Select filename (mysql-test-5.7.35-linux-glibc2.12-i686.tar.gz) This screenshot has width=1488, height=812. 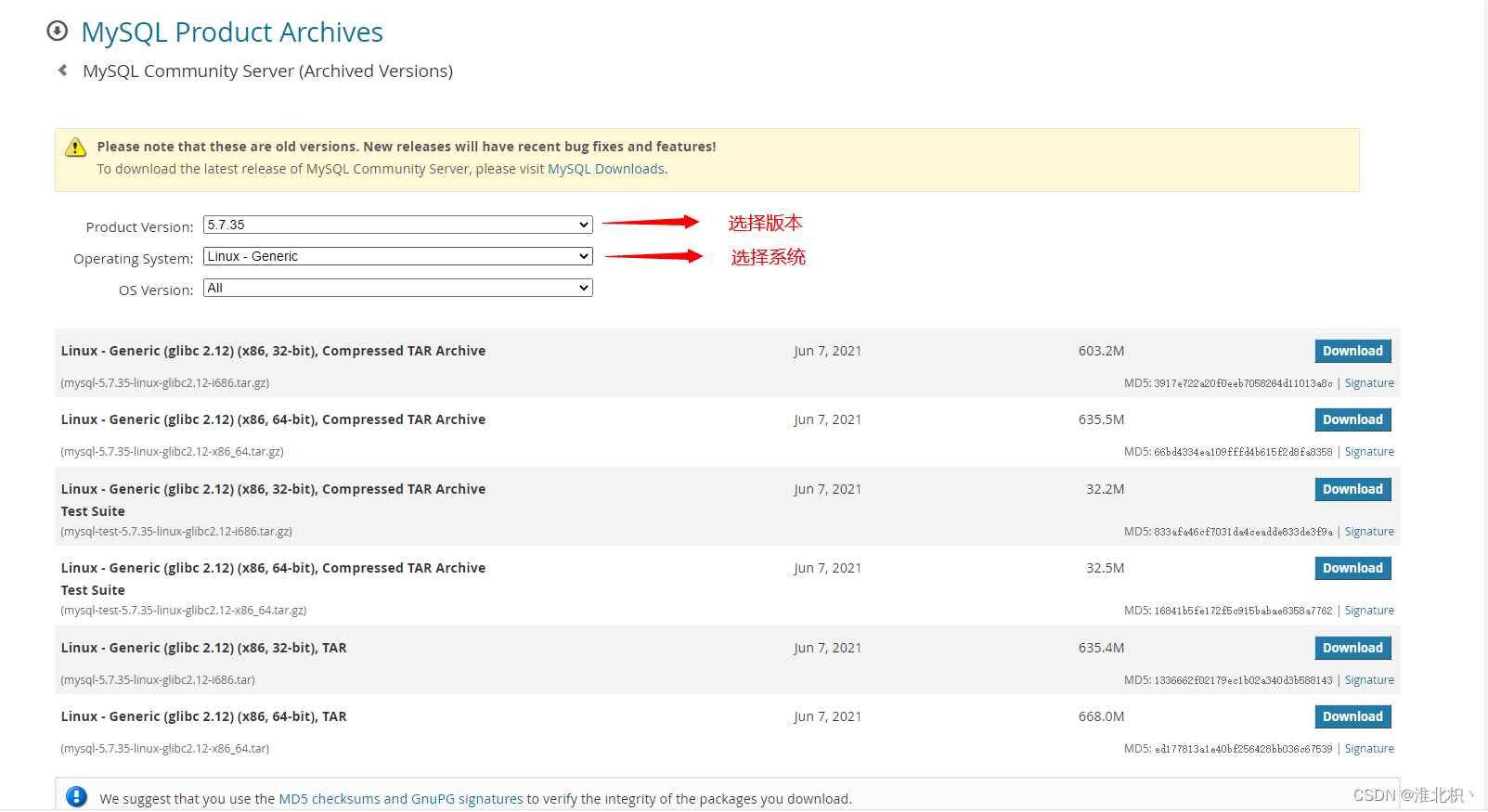click(176, 532)
